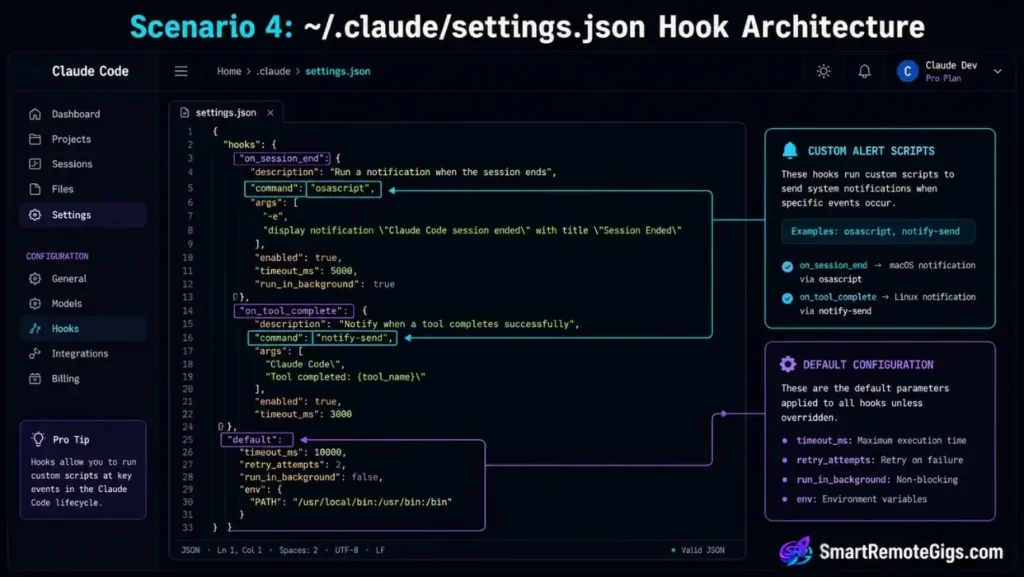Click the settings.json tab file icon
This screenshot has width=1024, height=577.
coord(184,112)
